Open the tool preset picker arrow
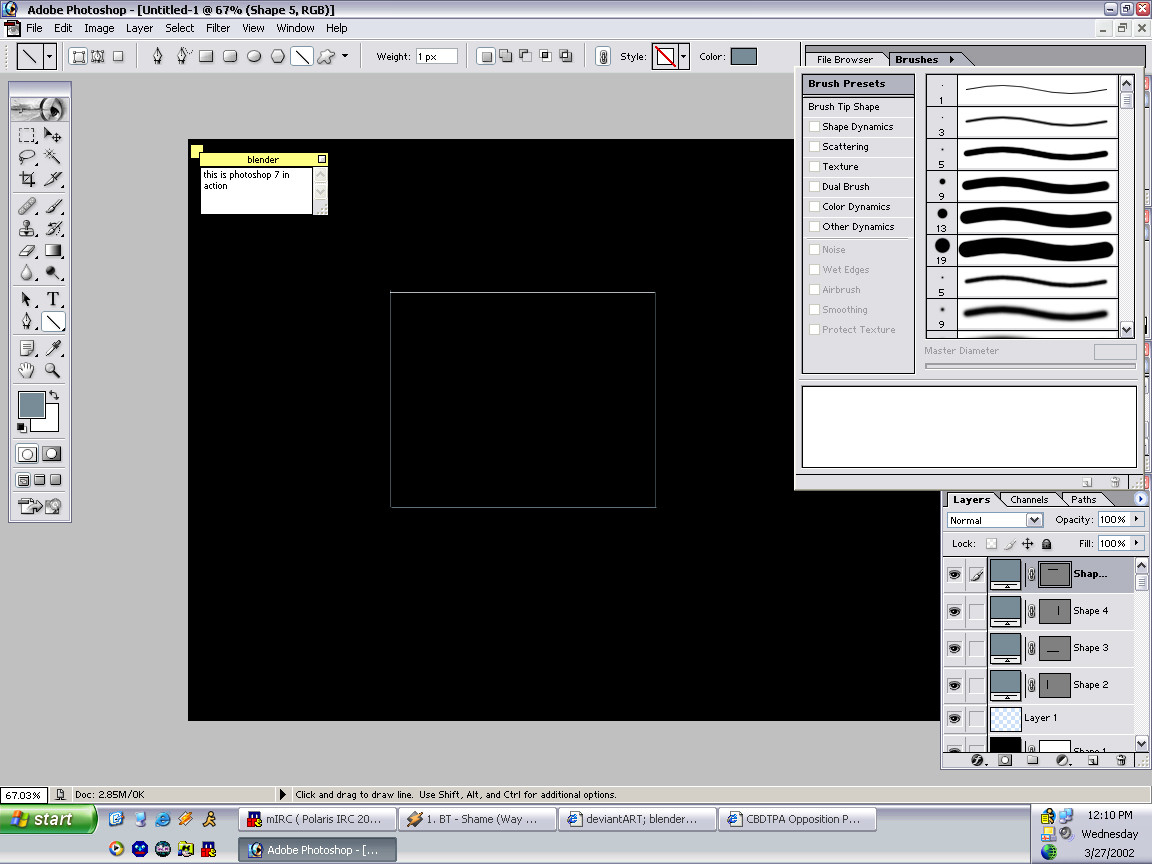 coord(49,57)
